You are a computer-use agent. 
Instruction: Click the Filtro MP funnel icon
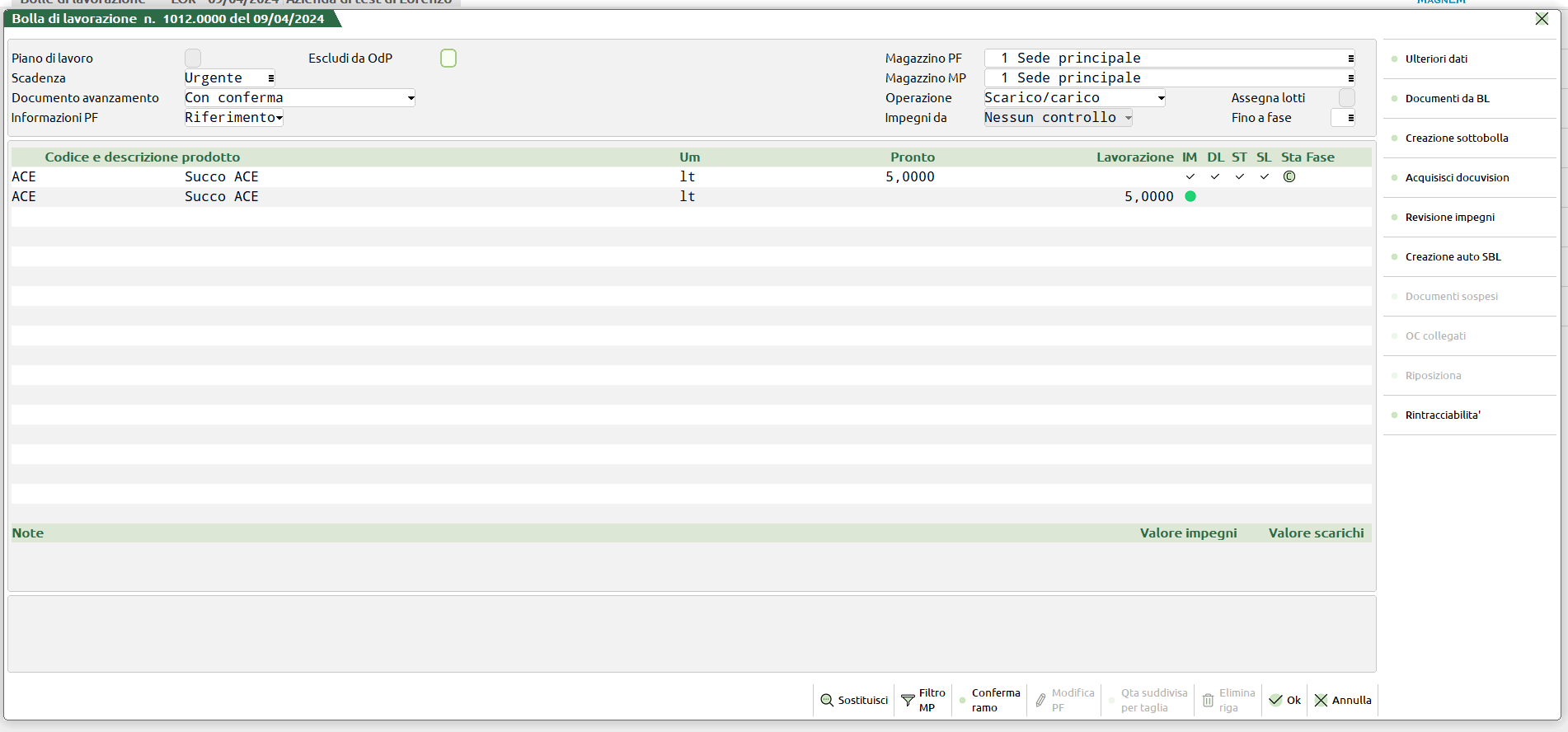click(908, 700)
